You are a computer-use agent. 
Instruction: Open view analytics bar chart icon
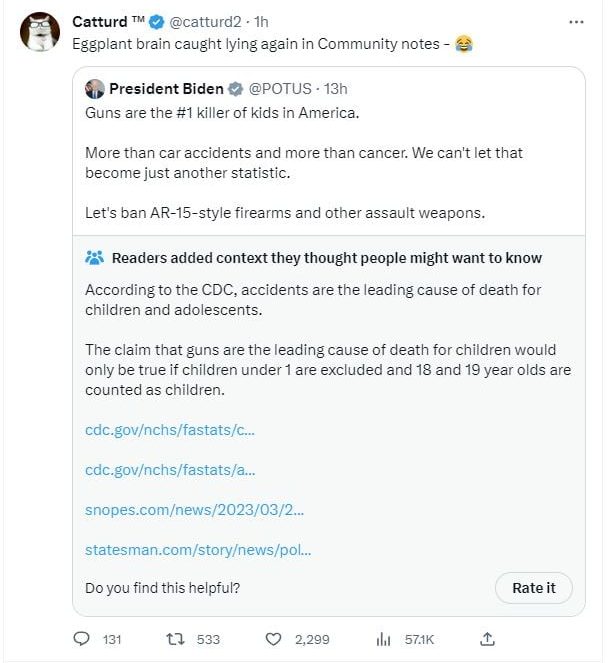click(381, 639)
